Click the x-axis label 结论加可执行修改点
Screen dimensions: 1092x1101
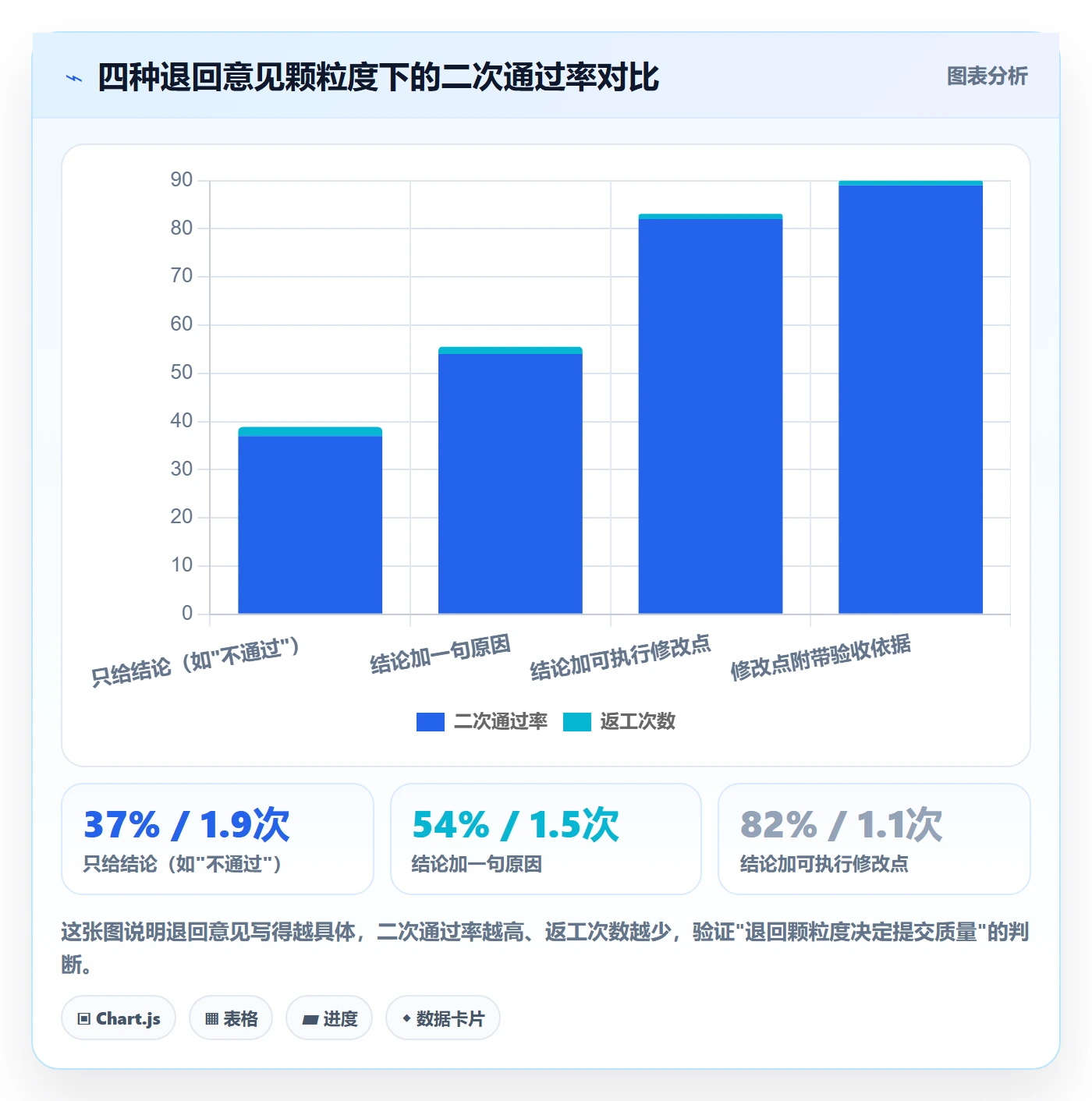(x=620, y=657)
